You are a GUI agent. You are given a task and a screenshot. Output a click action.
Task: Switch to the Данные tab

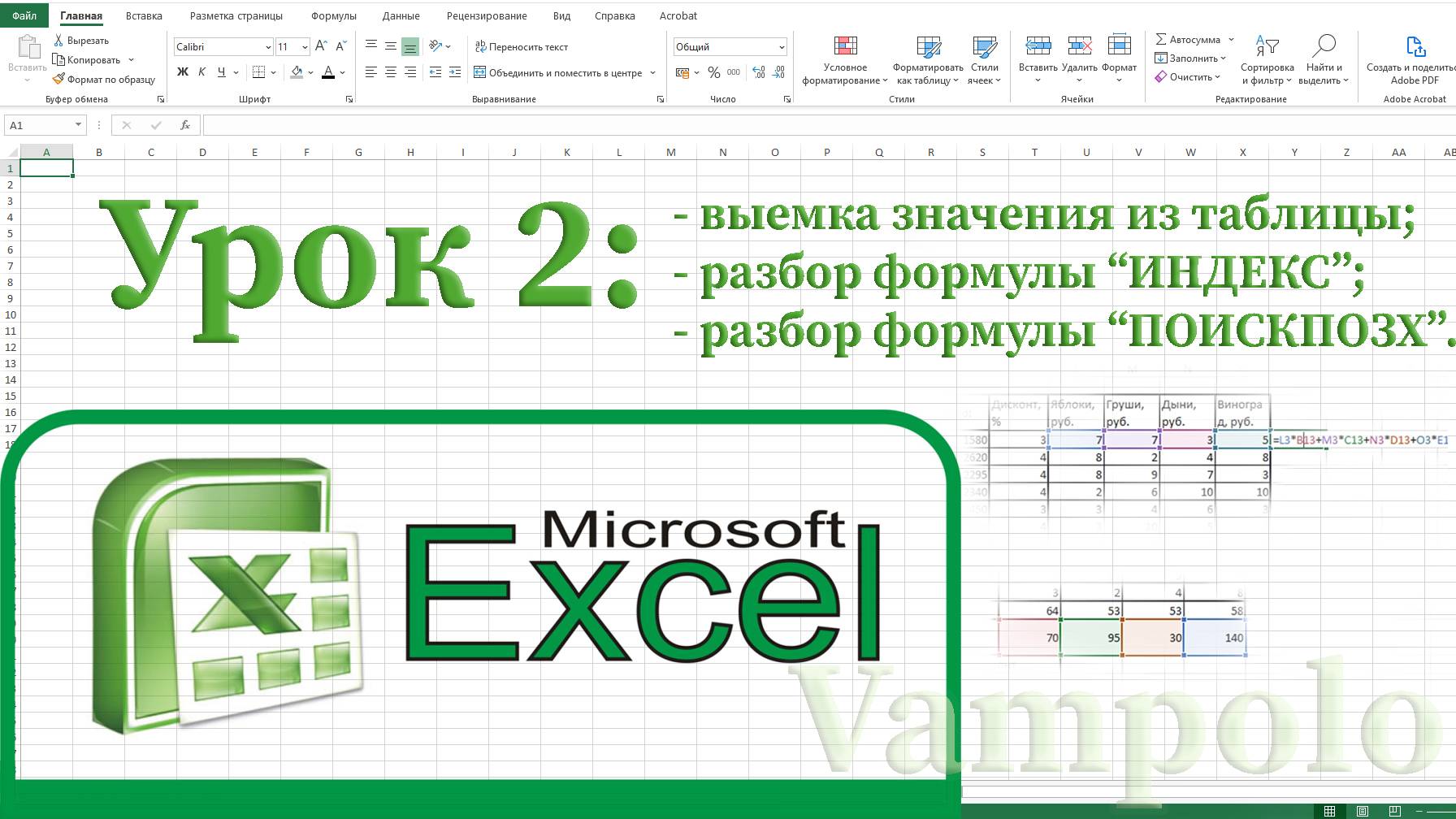point(401,15)
